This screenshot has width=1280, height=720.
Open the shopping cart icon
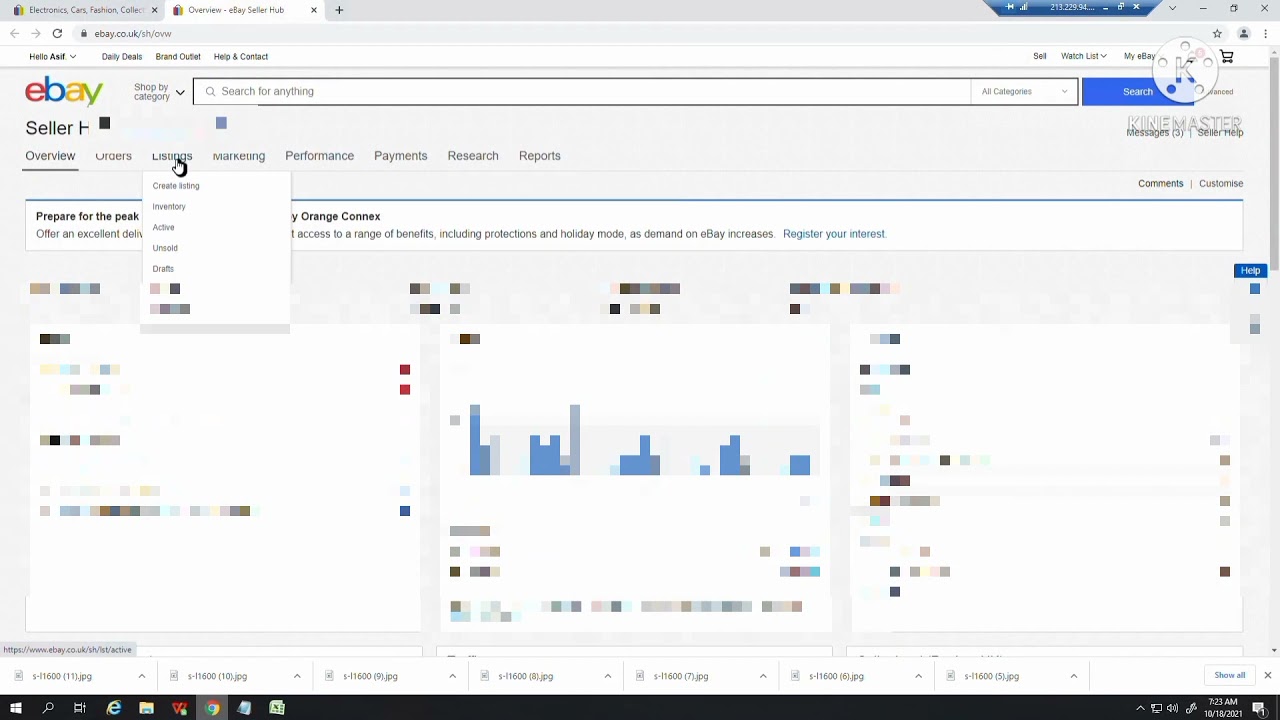pyautogui.click(x=1227, y=56)
